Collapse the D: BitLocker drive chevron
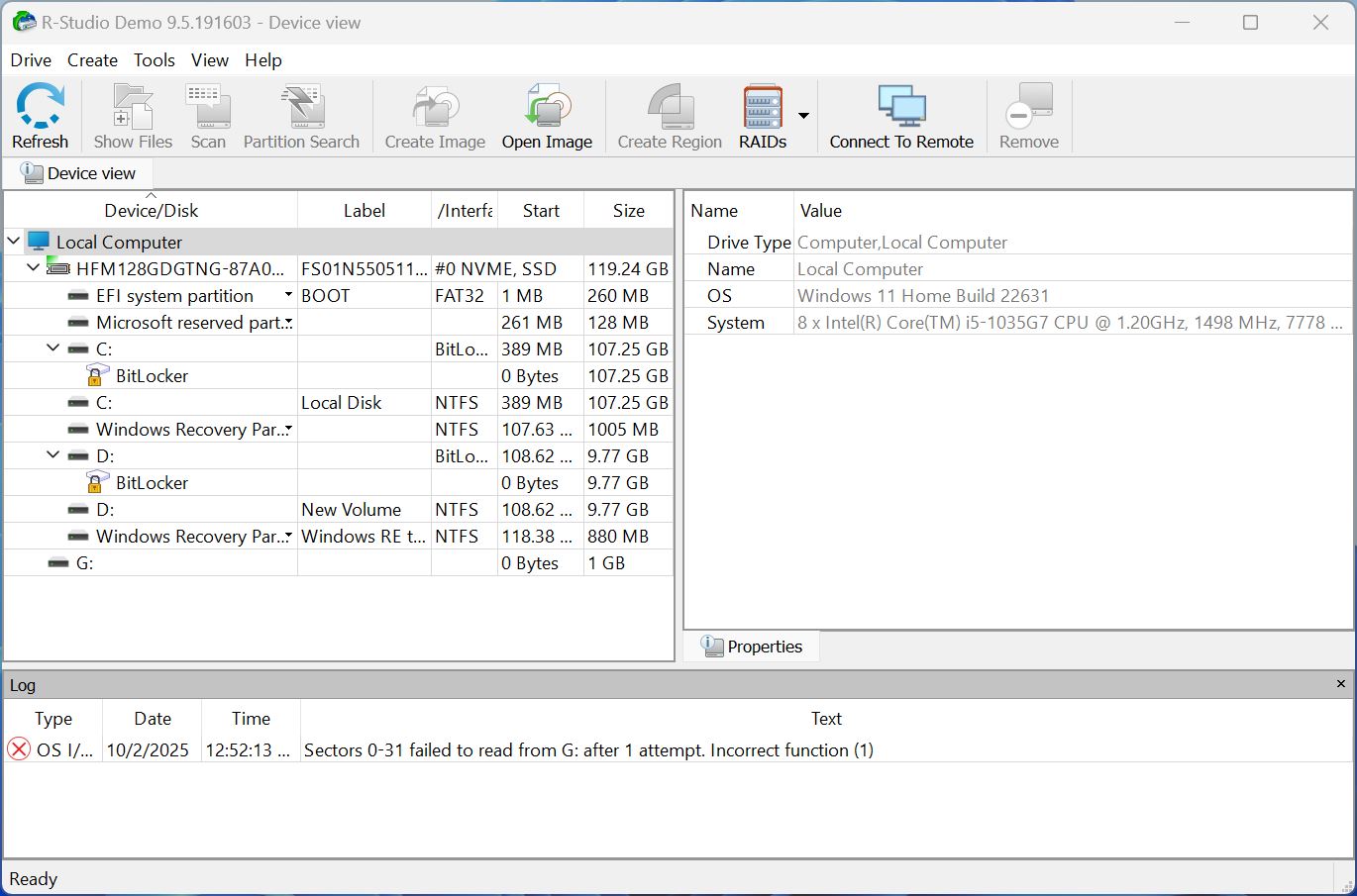Image resolution: width=1357 pixels, height=896 pixels. [52, 455]
